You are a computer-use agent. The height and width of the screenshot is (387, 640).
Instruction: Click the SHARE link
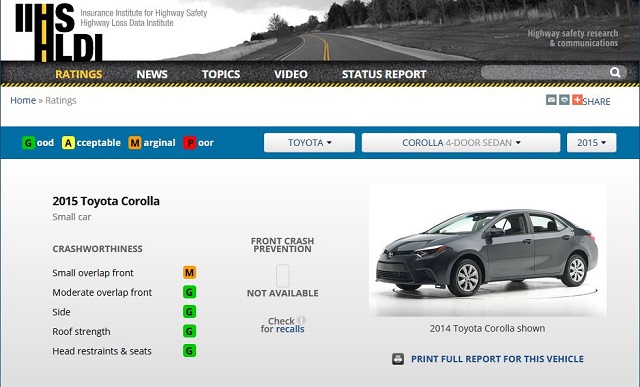tap(596, 101)
